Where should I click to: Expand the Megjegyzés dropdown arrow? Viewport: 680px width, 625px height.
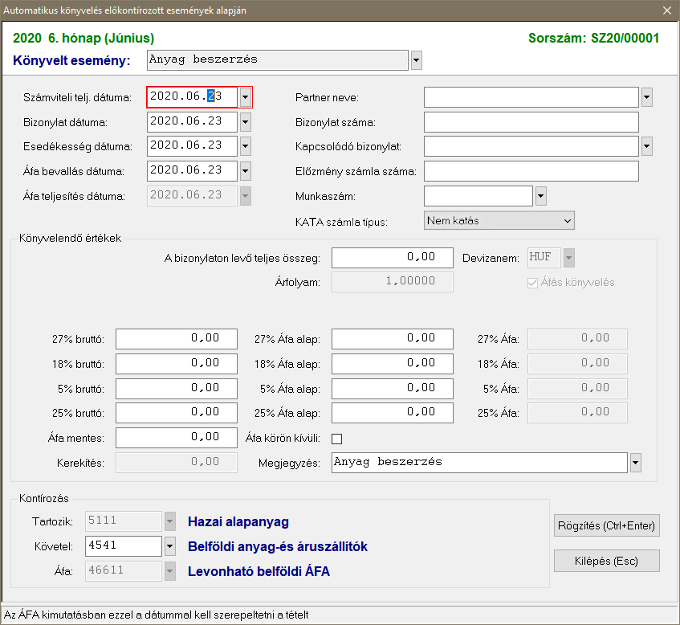[x=635, y=463]
